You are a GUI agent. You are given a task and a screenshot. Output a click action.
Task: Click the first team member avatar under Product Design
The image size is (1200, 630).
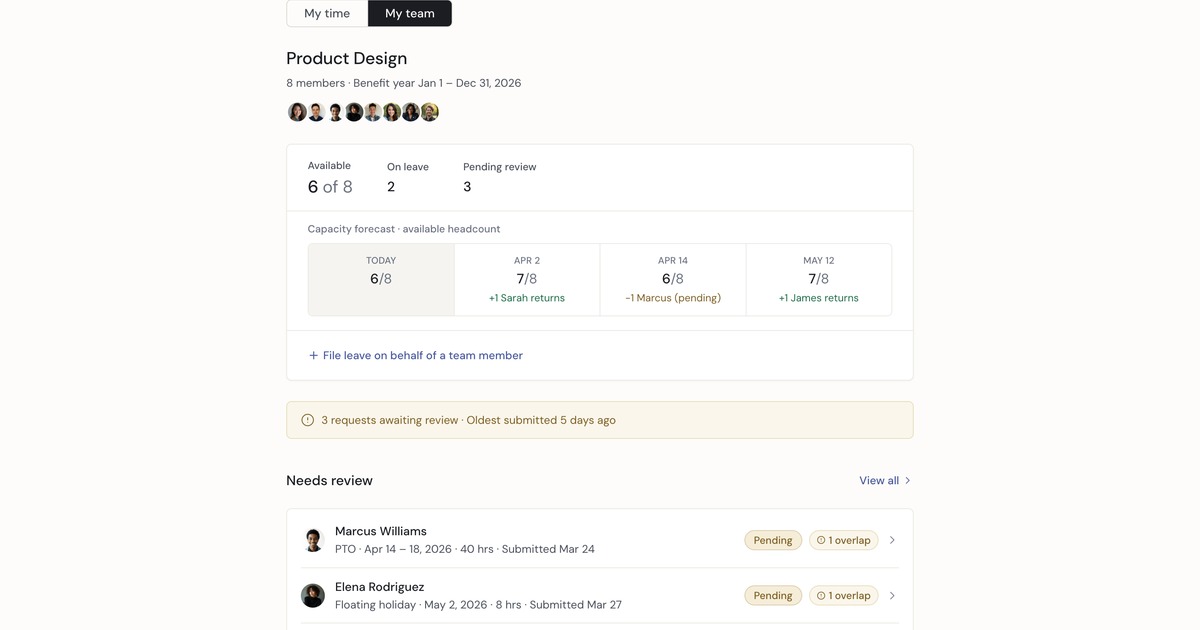(297, 112)
